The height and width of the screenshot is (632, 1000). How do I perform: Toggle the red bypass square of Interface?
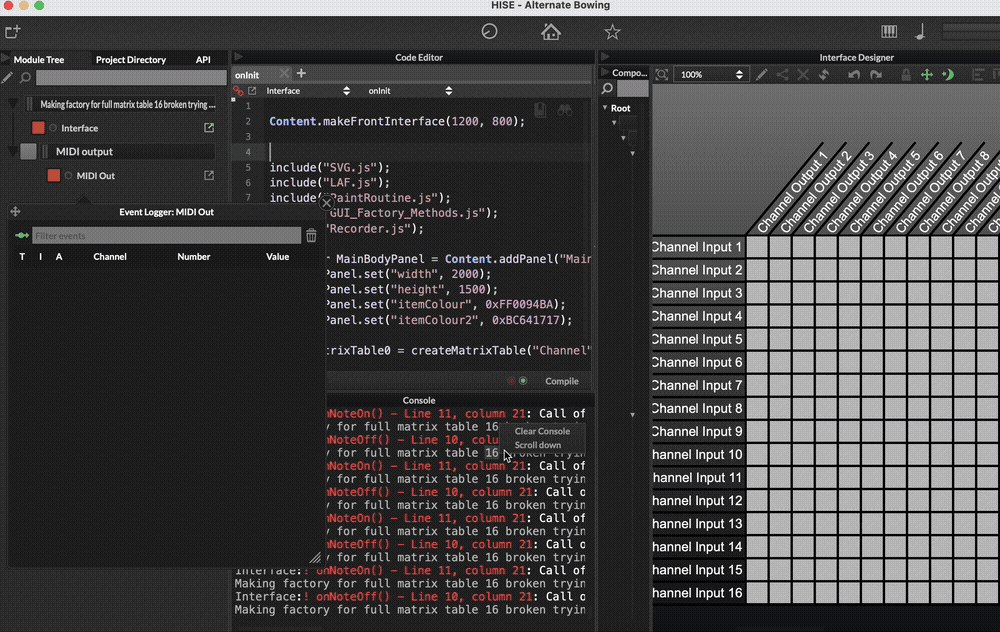(x=38, y=128)
